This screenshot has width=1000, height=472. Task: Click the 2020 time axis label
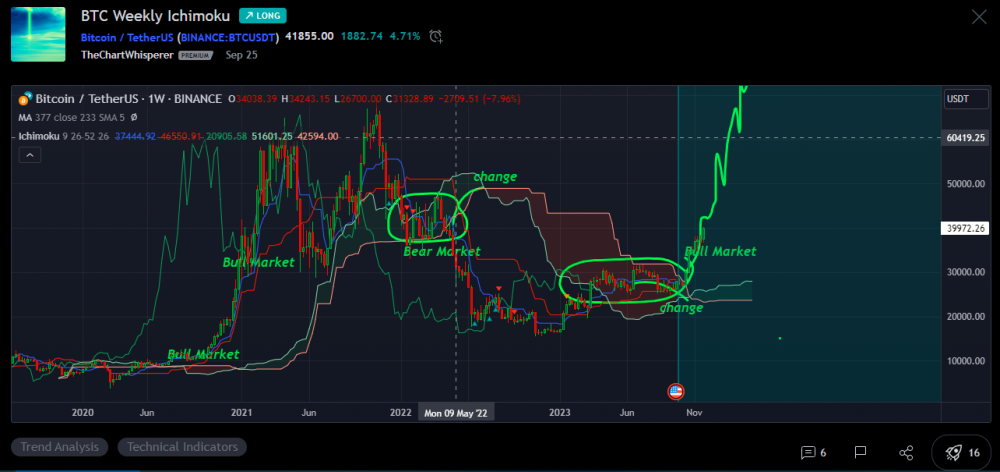83,413
